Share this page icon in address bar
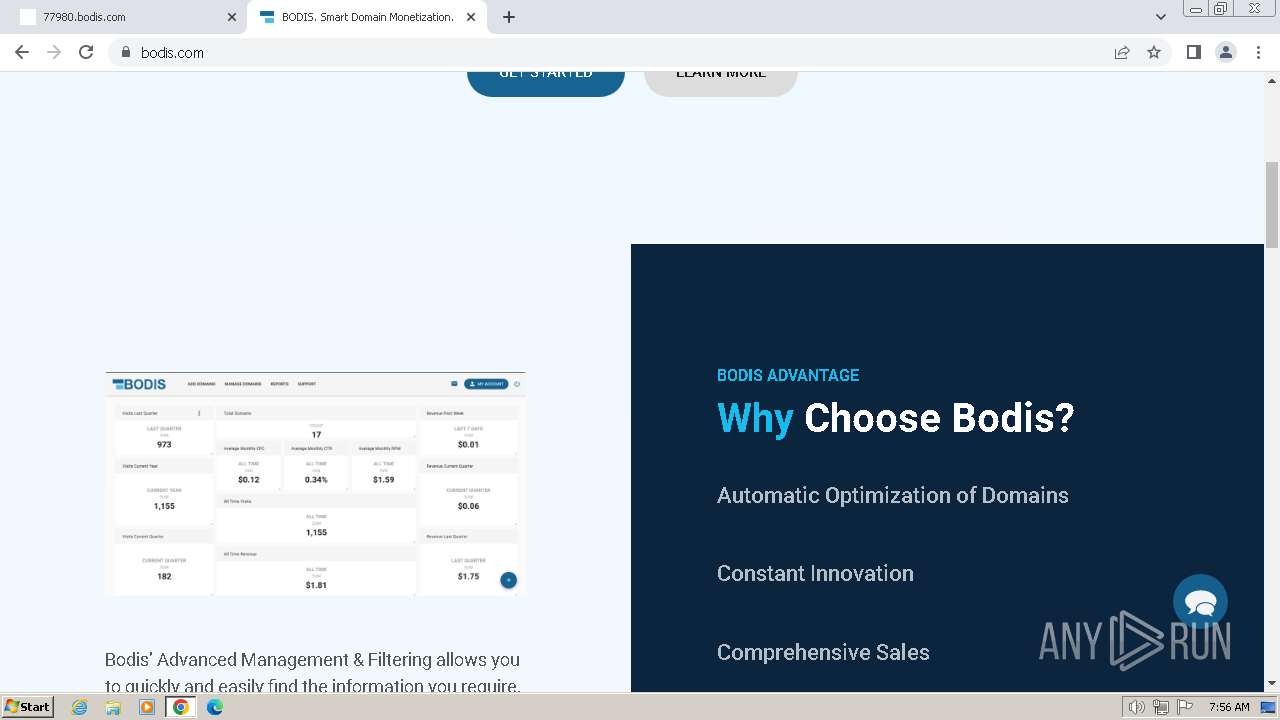Screen dimensions: 1280x720 pyautogui.click(x=1122, y=52)
